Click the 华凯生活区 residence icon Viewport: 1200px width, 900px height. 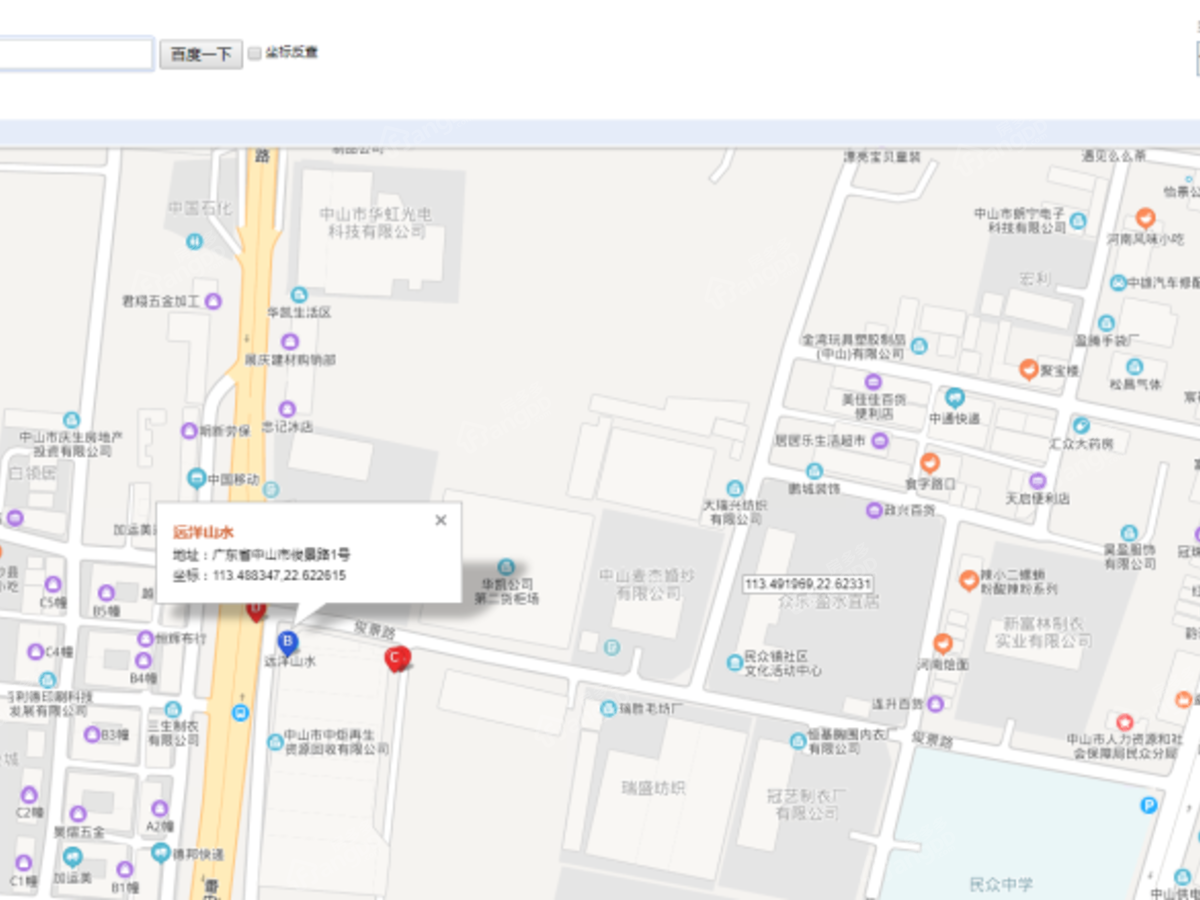tap(299, 295)
